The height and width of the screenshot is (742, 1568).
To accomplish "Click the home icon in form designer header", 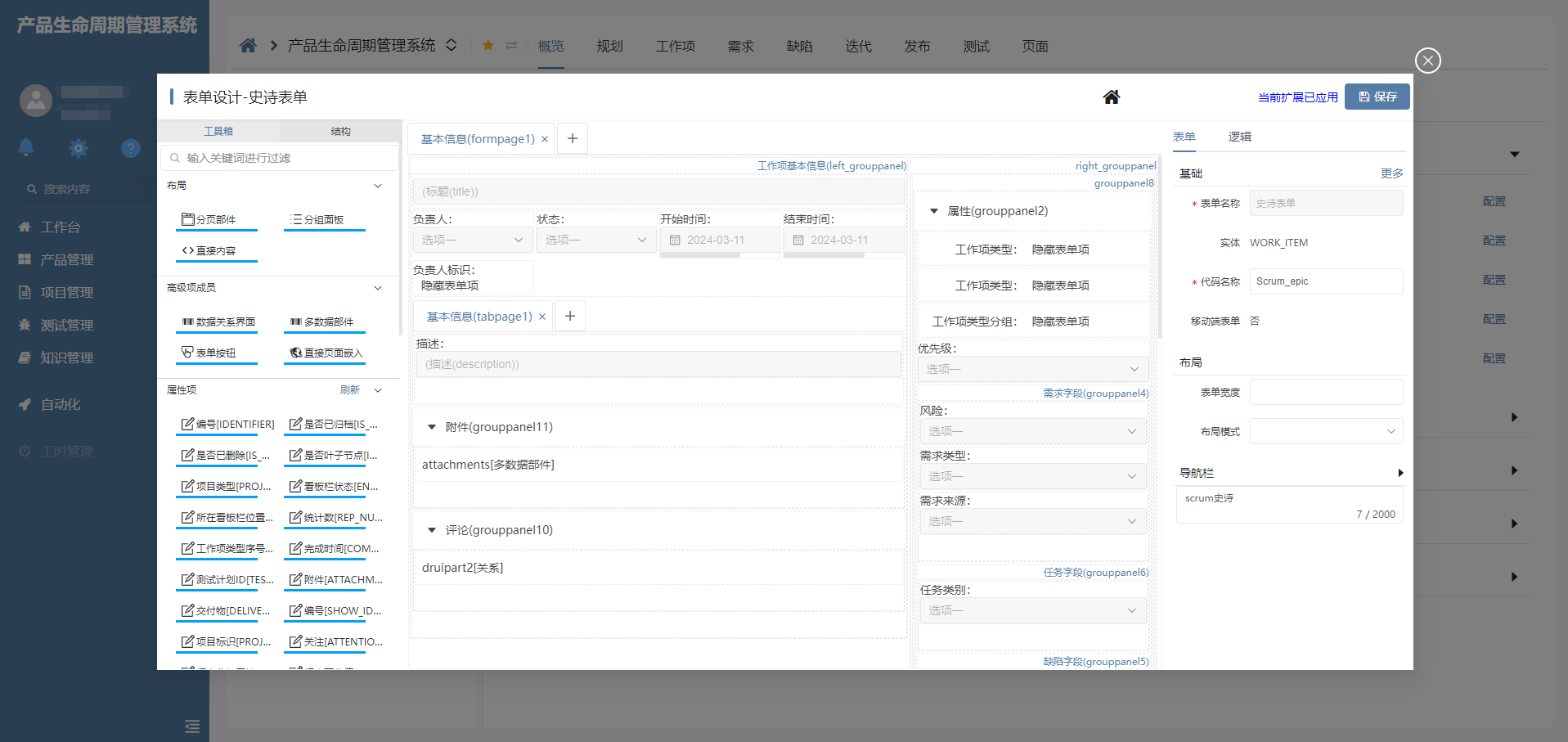I will tap(1111, 97).
